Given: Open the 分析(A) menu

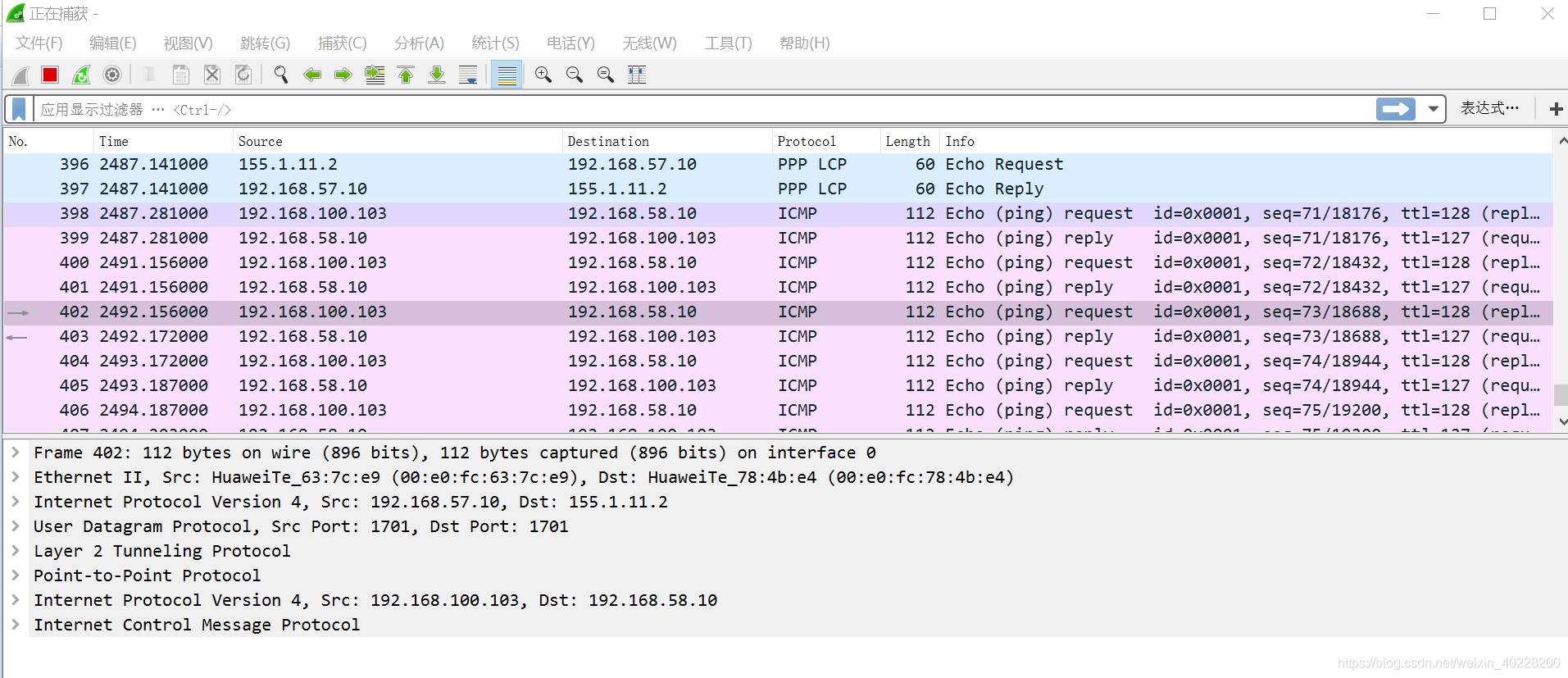Looking at the screenshot, I should (419, 43).
